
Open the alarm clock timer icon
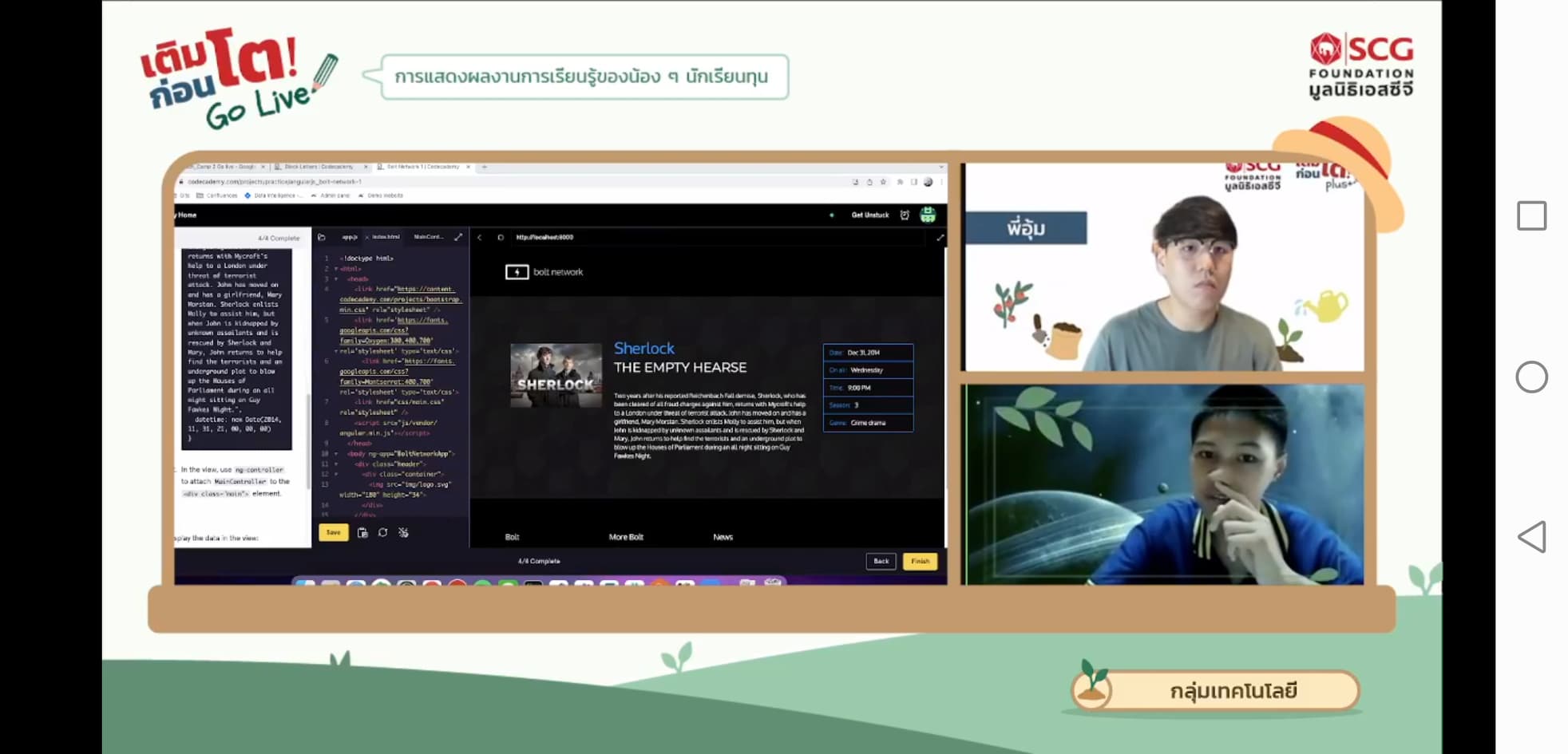click(905, 215)
